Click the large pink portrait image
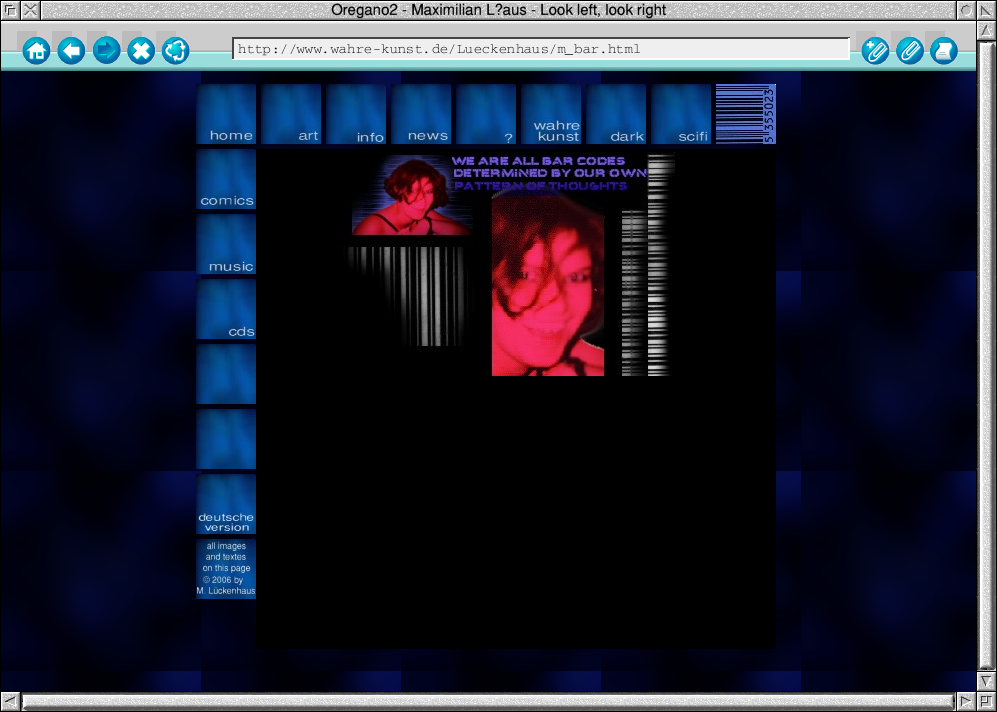This screenshot has height=712, width=997. point(547,285)
